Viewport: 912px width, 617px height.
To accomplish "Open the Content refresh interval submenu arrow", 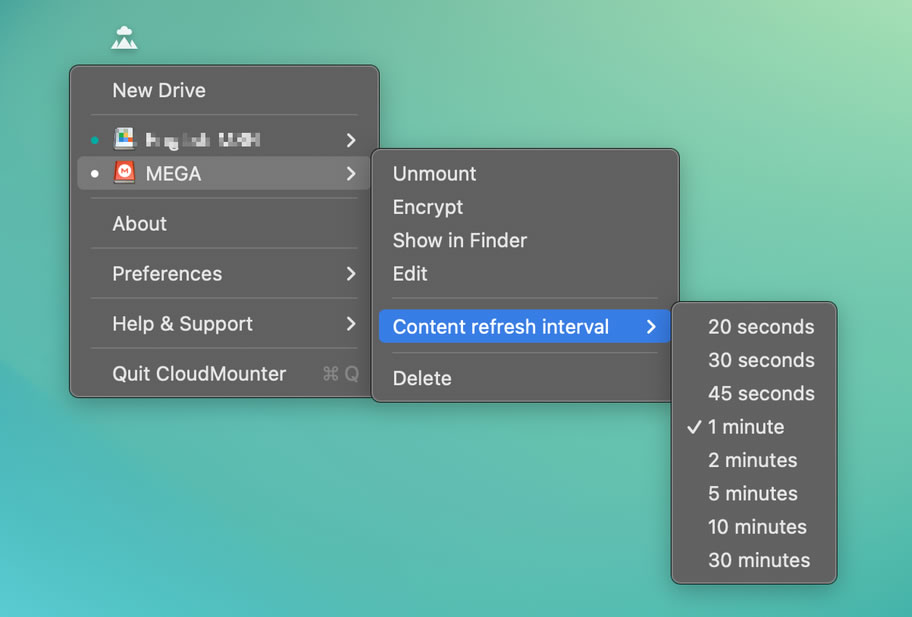I will click(x=651, y=327).
